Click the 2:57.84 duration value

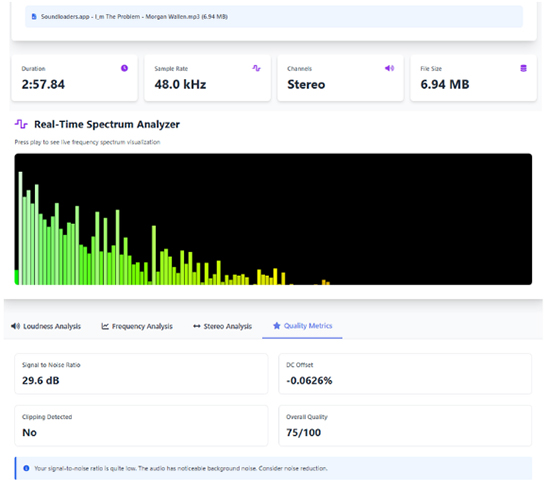[43, 85]
